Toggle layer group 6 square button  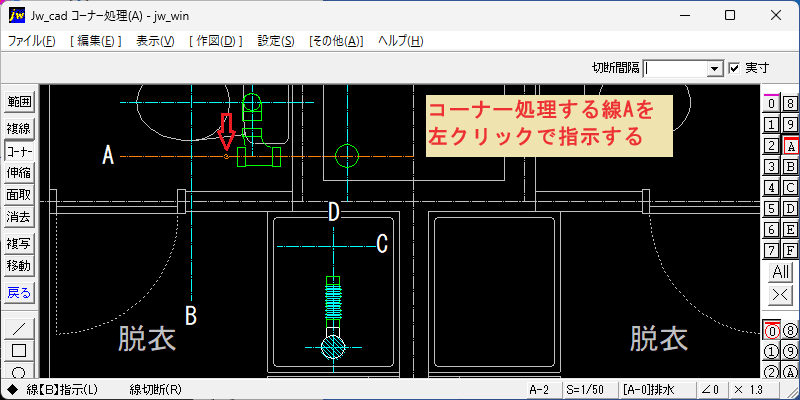[771, 230]
